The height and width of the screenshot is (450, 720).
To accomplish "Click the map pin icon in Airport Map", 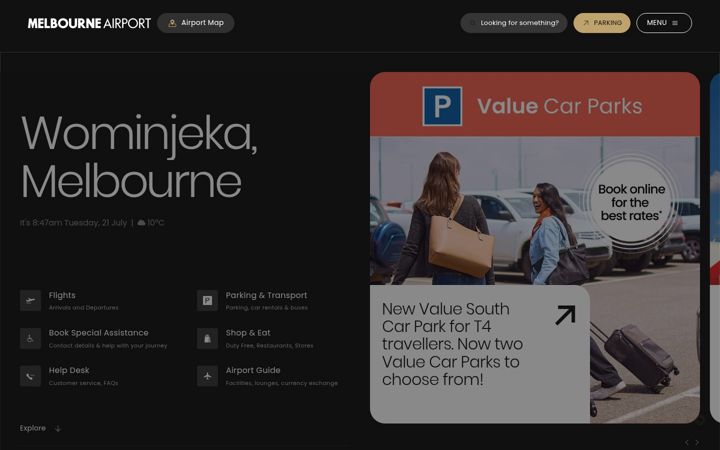I will coord(172,23).
